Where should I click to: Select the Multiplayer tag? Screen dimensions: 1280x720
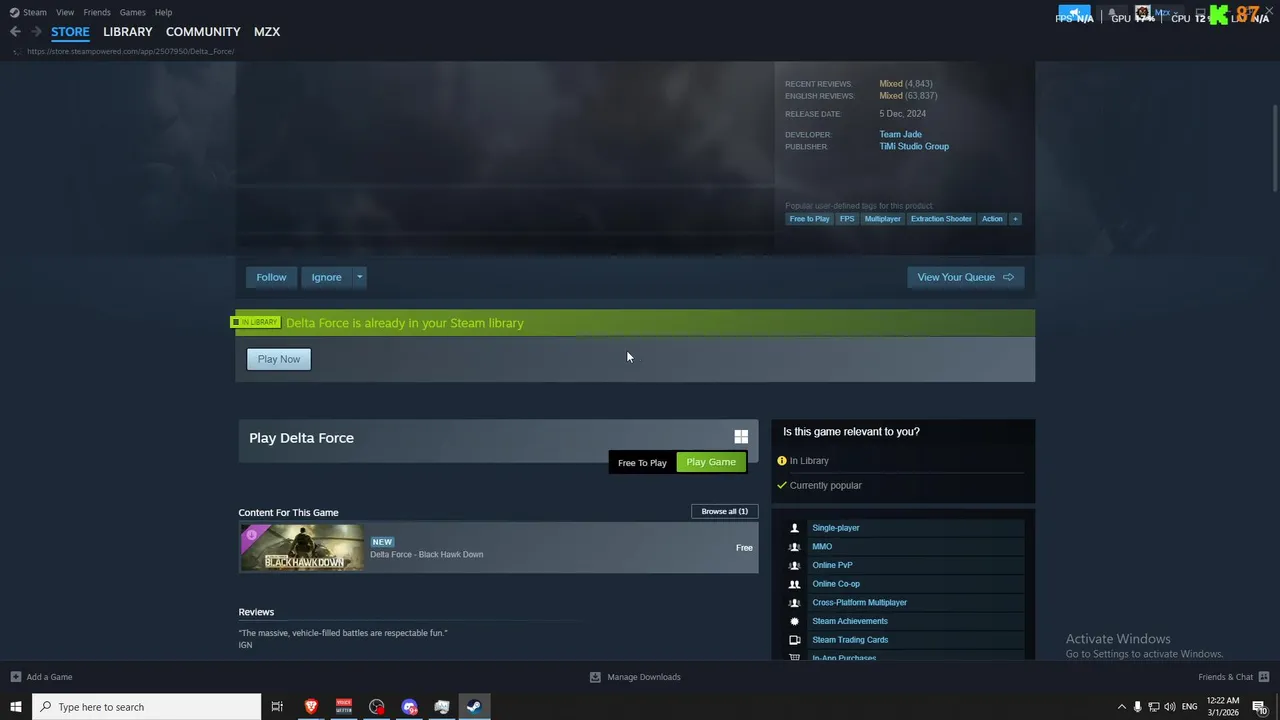pos(883,219)
